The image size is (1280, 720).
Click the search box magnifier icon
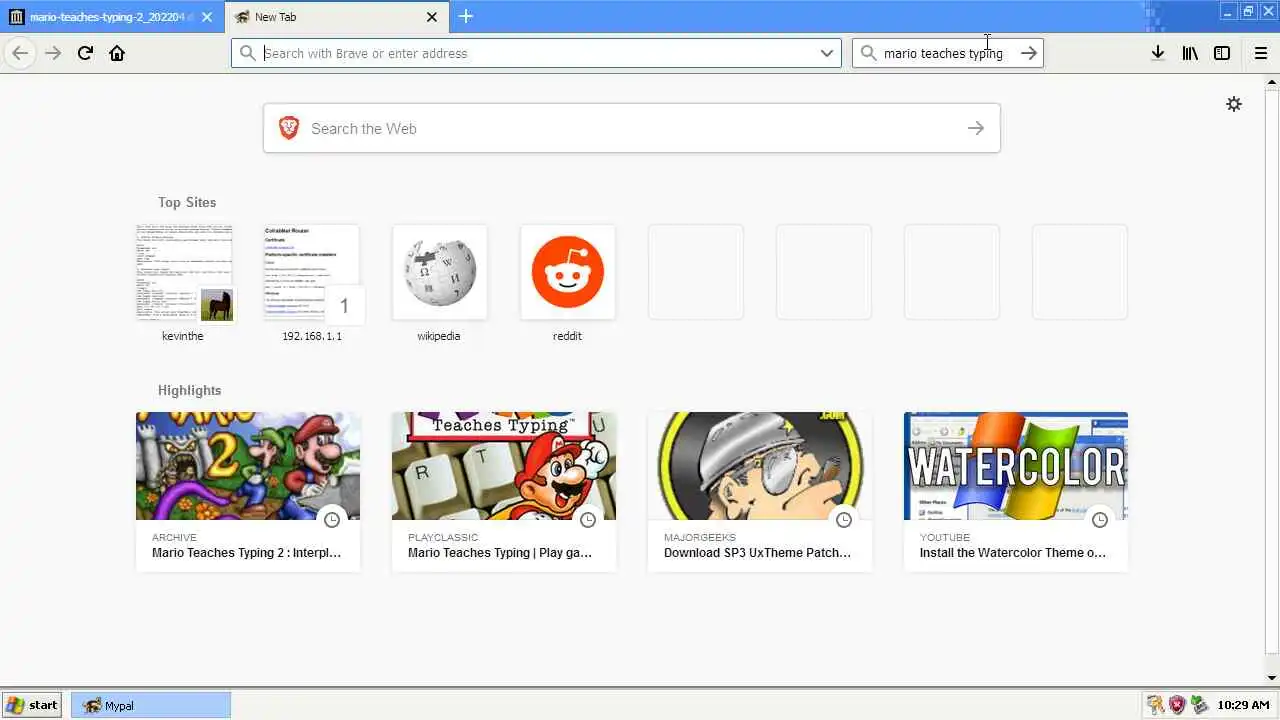868,53
